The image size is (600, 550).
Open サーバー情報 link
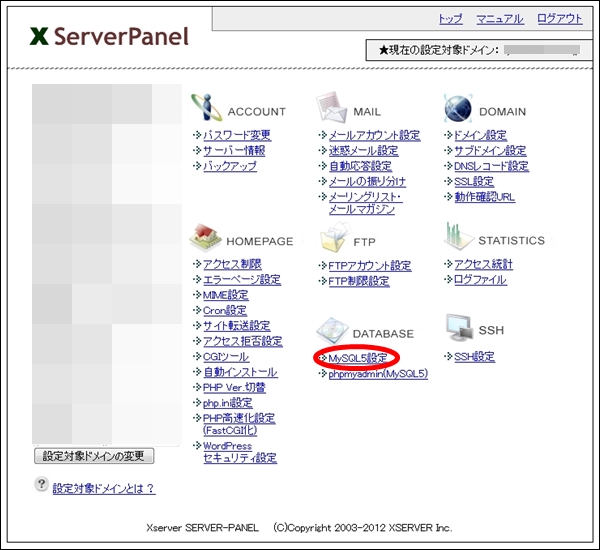234,150
